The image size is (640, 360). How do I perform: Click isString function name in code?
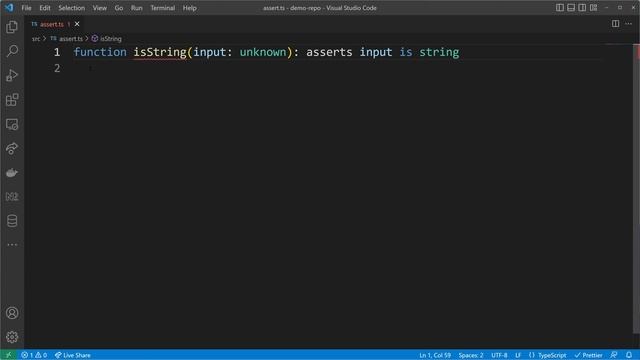160,52
